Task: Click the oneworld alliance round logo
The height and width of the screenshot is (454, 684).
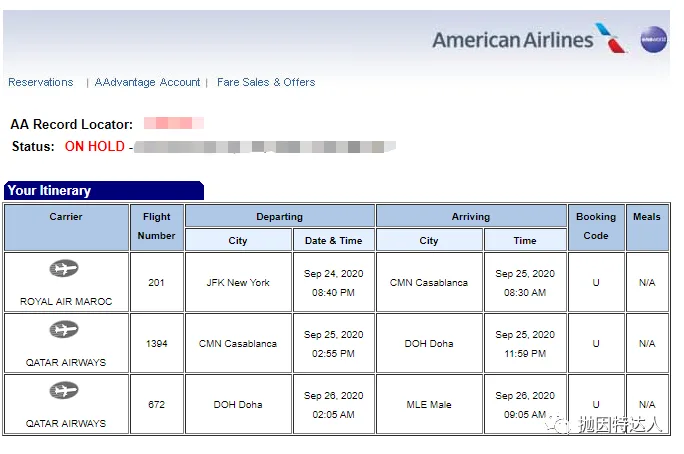Action: [654, 39]
